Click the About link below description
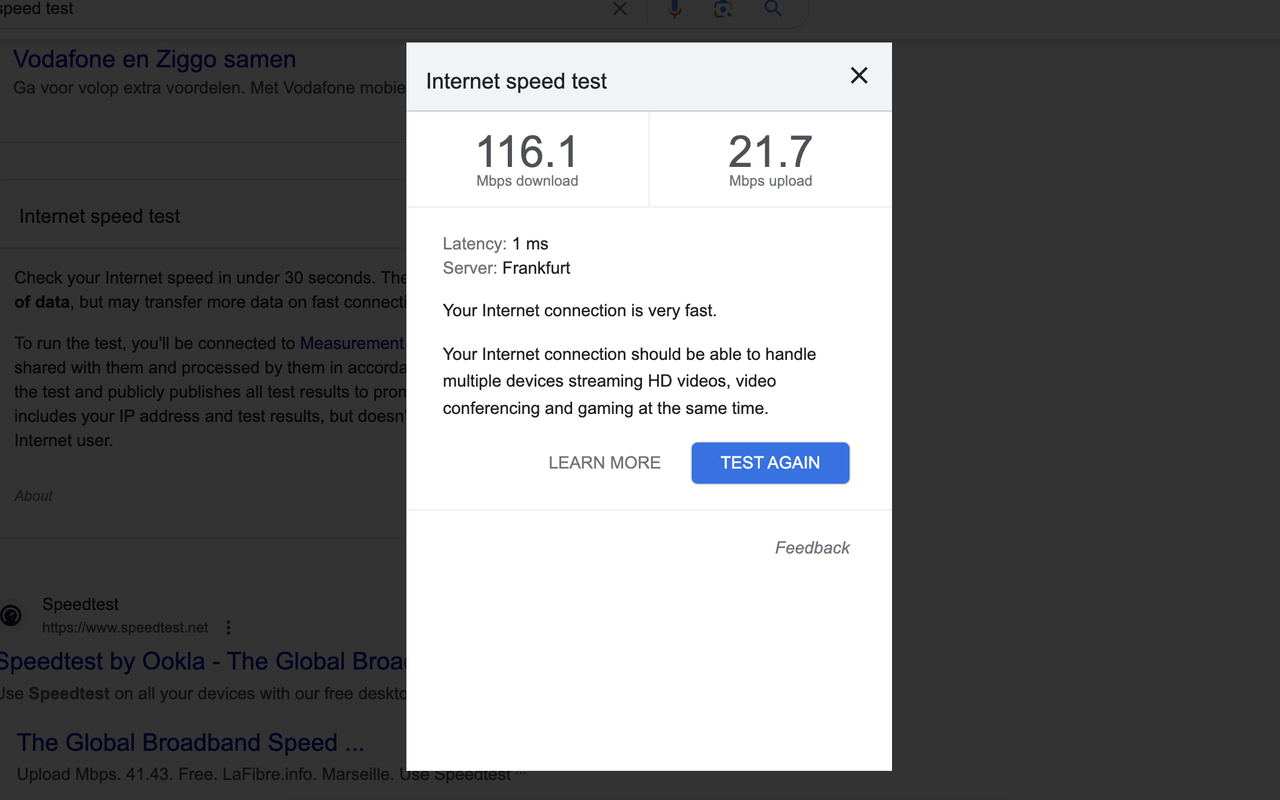1280x800 pixels. click(33, 496)
